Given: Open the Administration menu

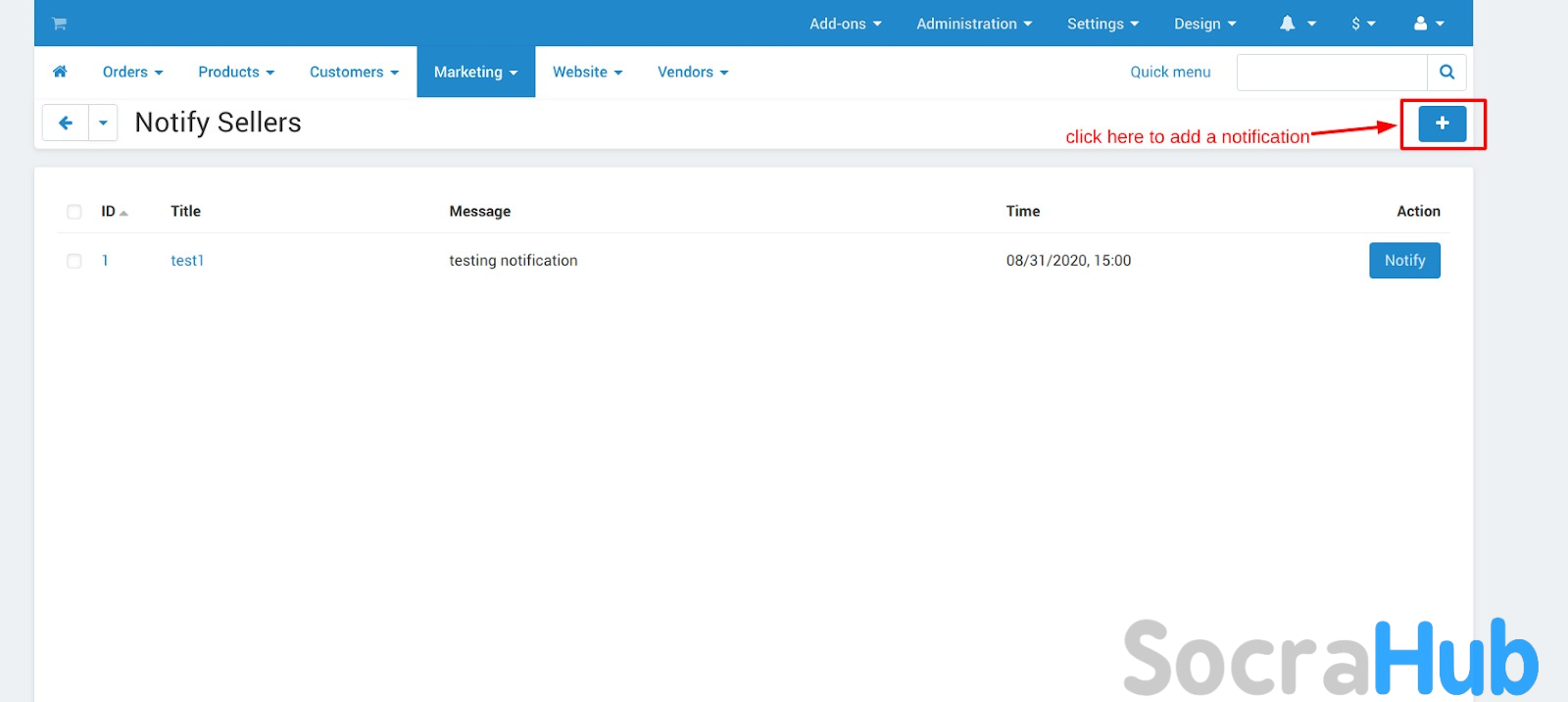Looking at the screenshot, I should (x=973, y=24).
